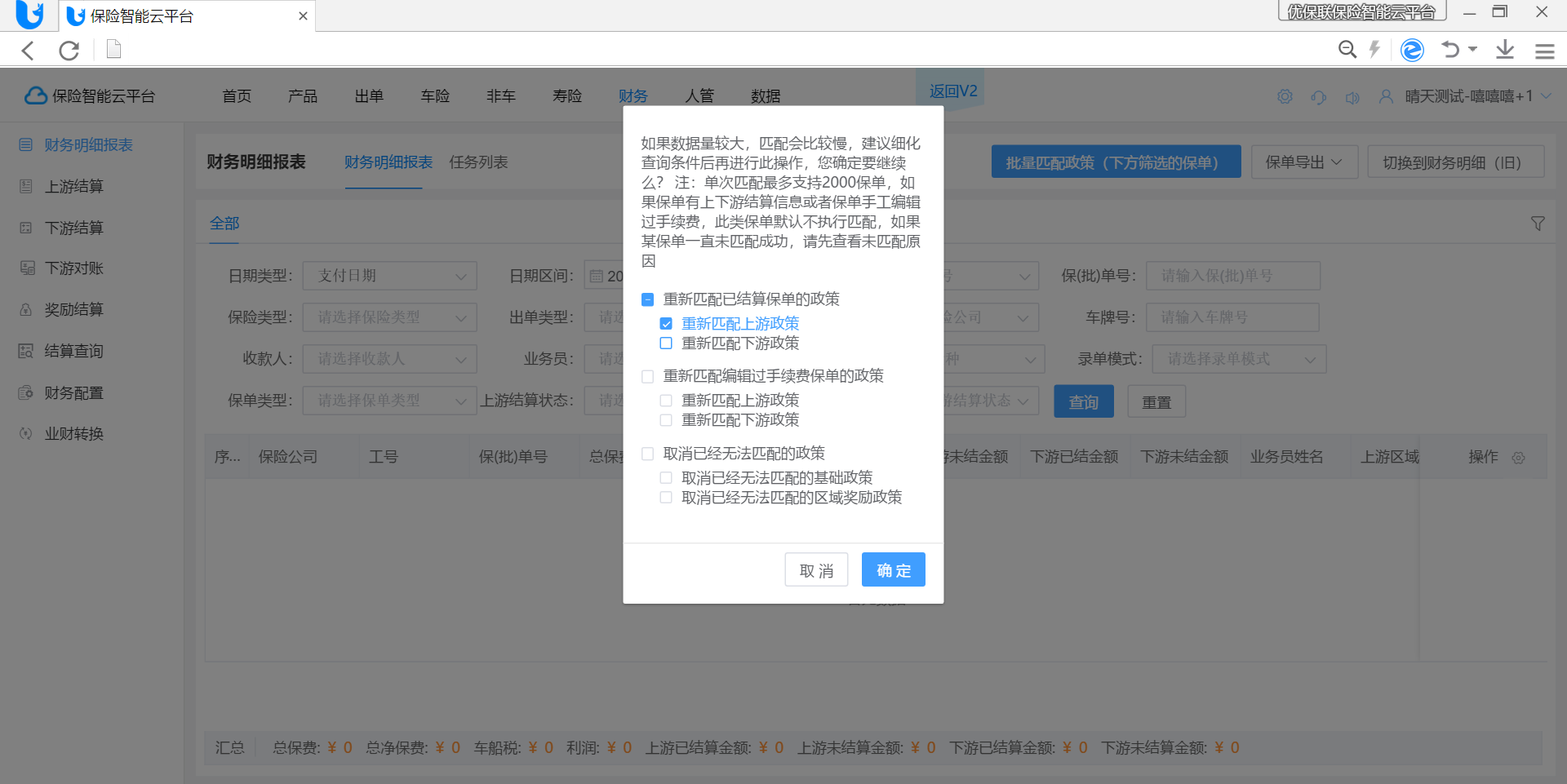
Task: Open the browser search magnifier
Action: [x=1347, y=50]
